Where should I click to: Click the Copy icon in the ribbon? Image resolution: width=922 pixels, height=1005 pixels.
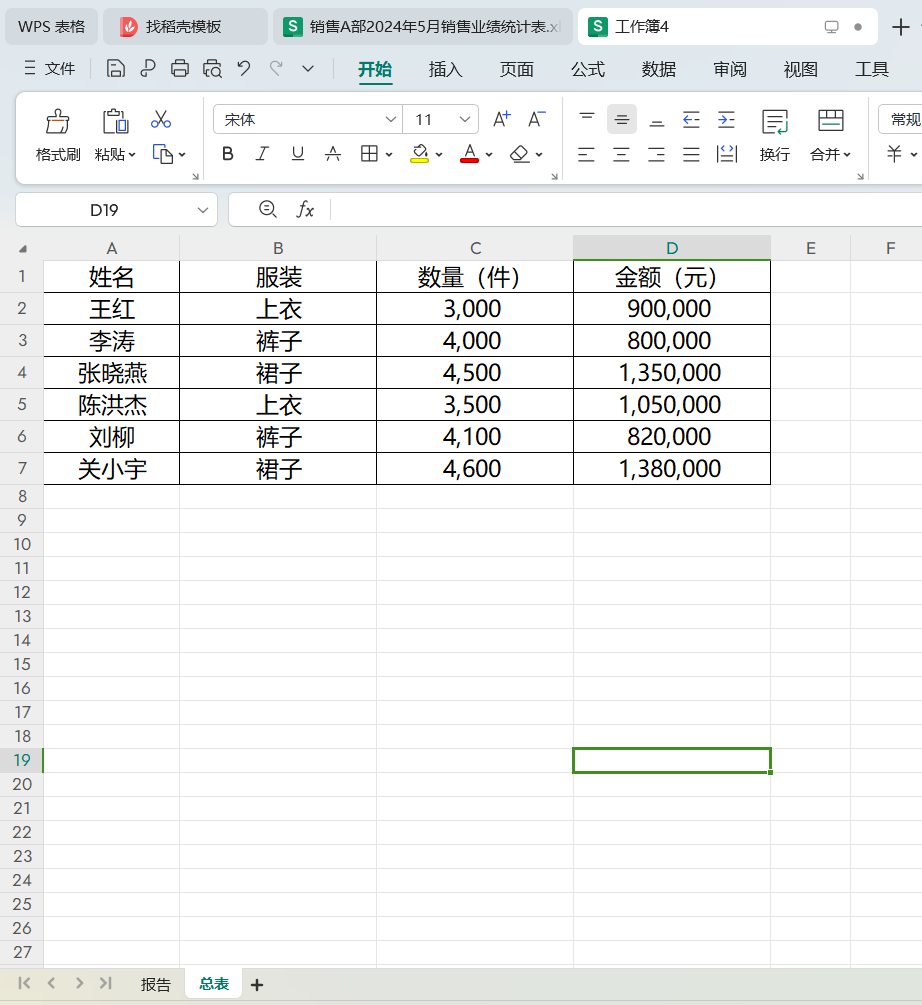pyautogui.click(x=163, y=154)
